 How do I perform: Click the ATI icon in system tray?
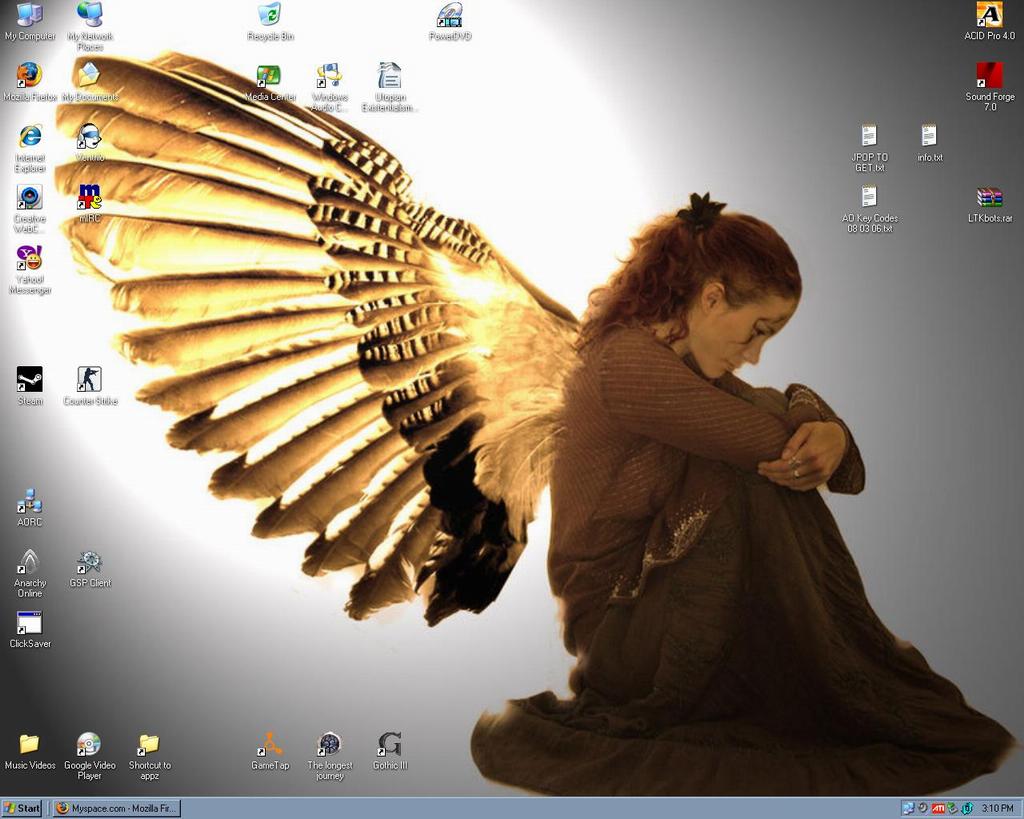(938, 808)
